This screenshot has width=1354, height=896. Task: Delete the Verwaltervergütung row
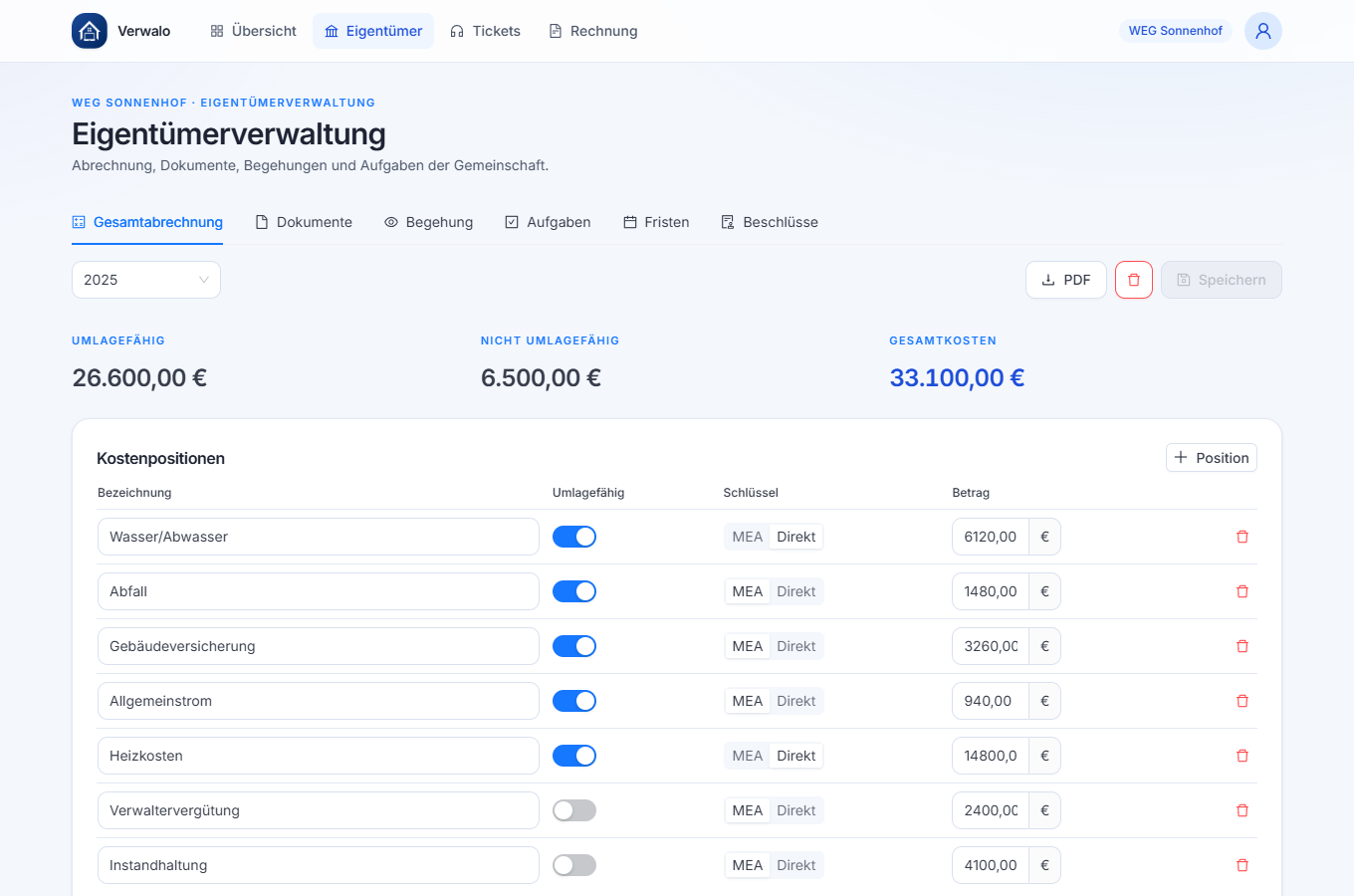coord(1242,810)
